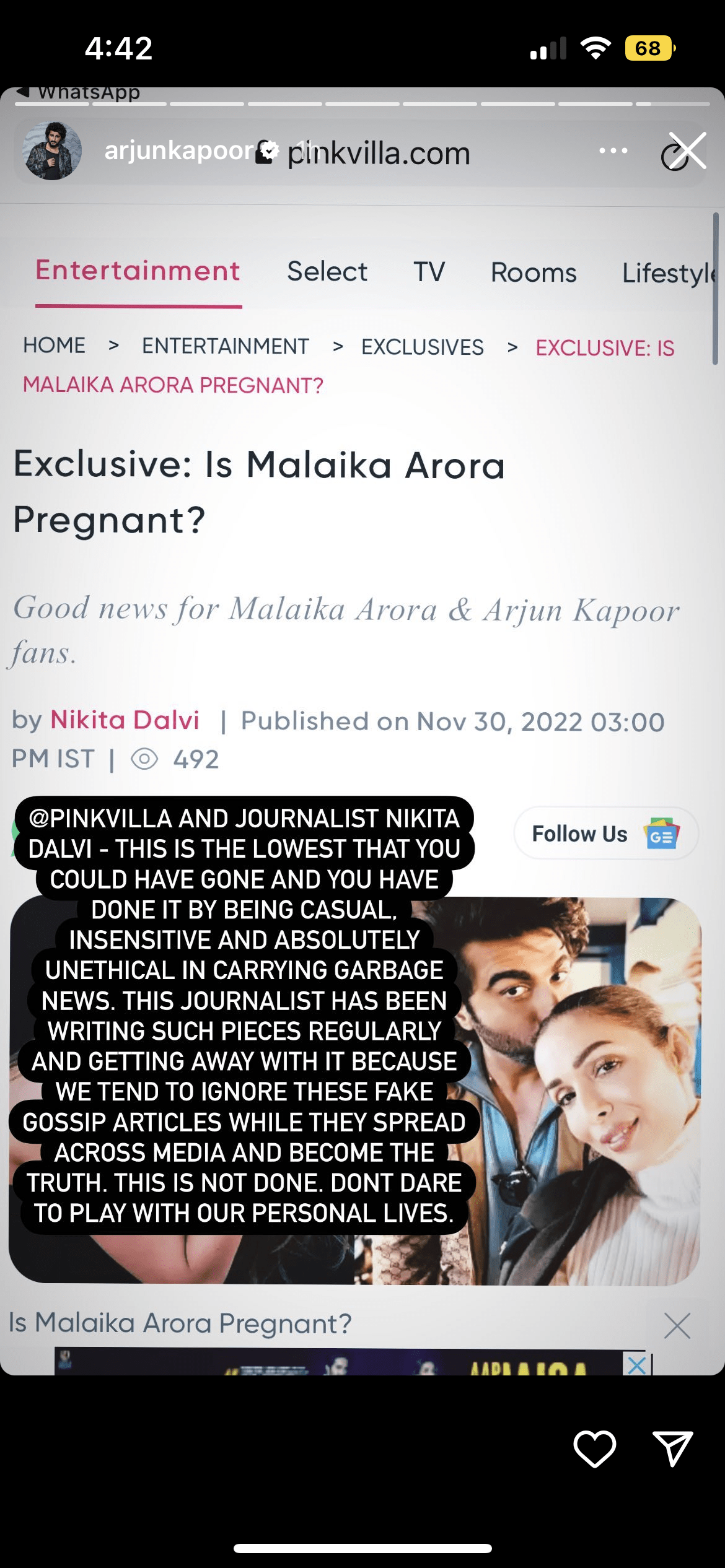Screen dimensions: 725x1568
Task: Click the Follow Us button
Action: pos(606,834)
